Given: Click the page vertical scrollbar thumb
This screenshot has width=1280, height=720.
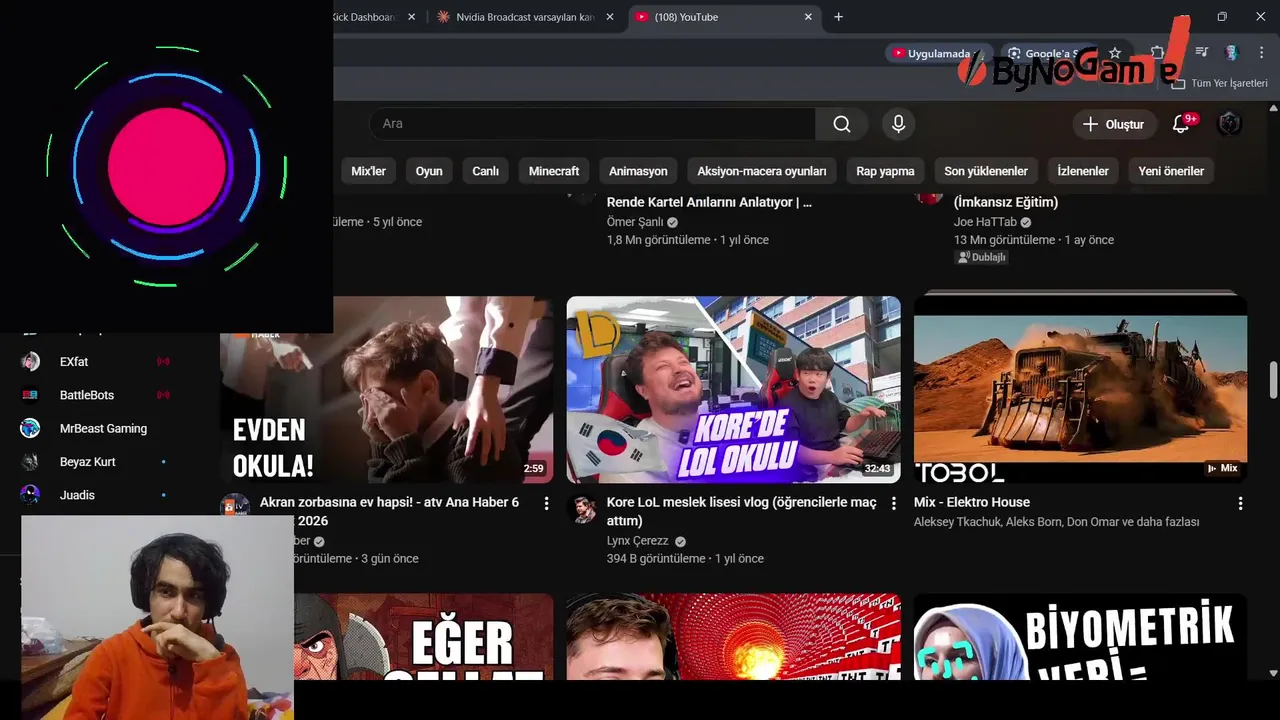Looking at the screenshot, I should click(x=1273, y=381).
